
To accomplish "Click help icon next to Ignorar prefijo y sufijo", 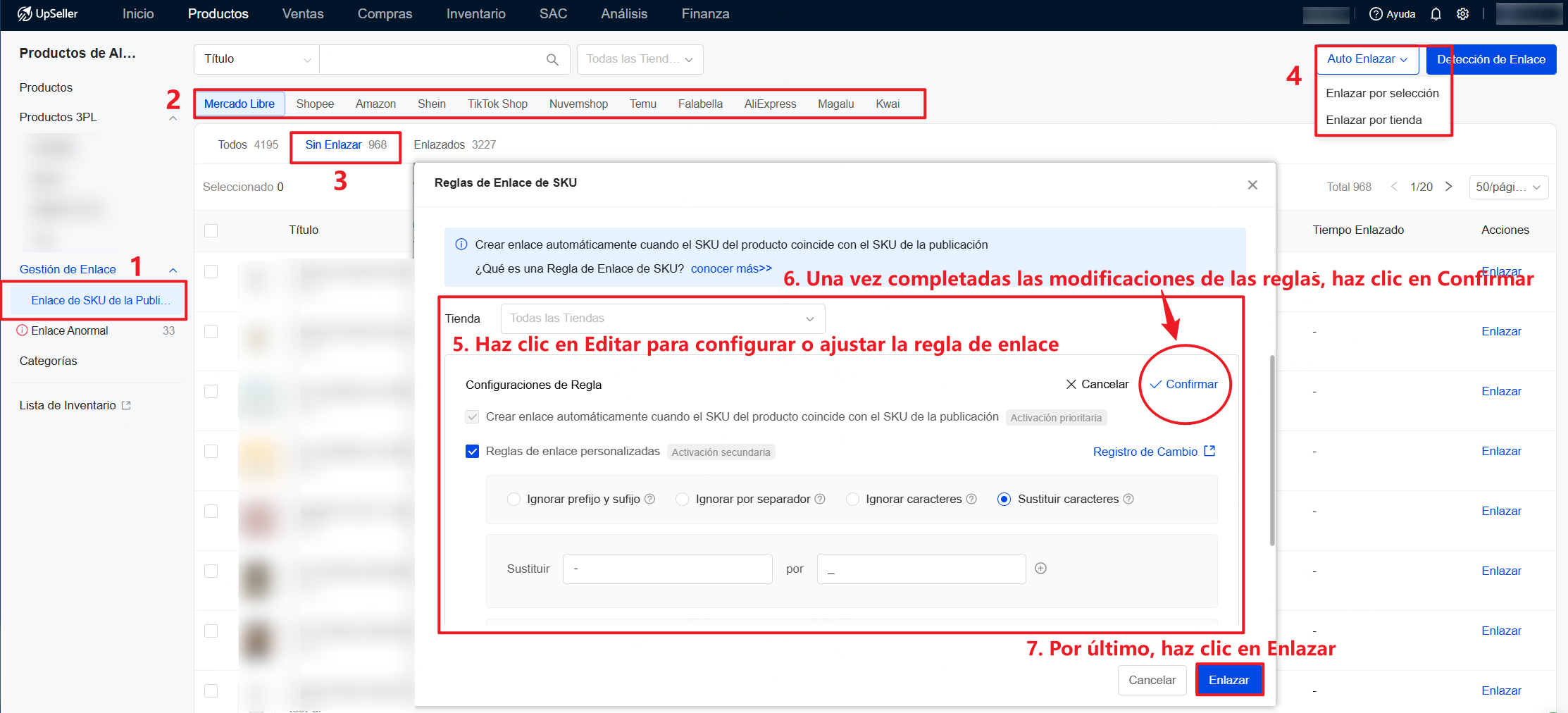I will point(650,499).
